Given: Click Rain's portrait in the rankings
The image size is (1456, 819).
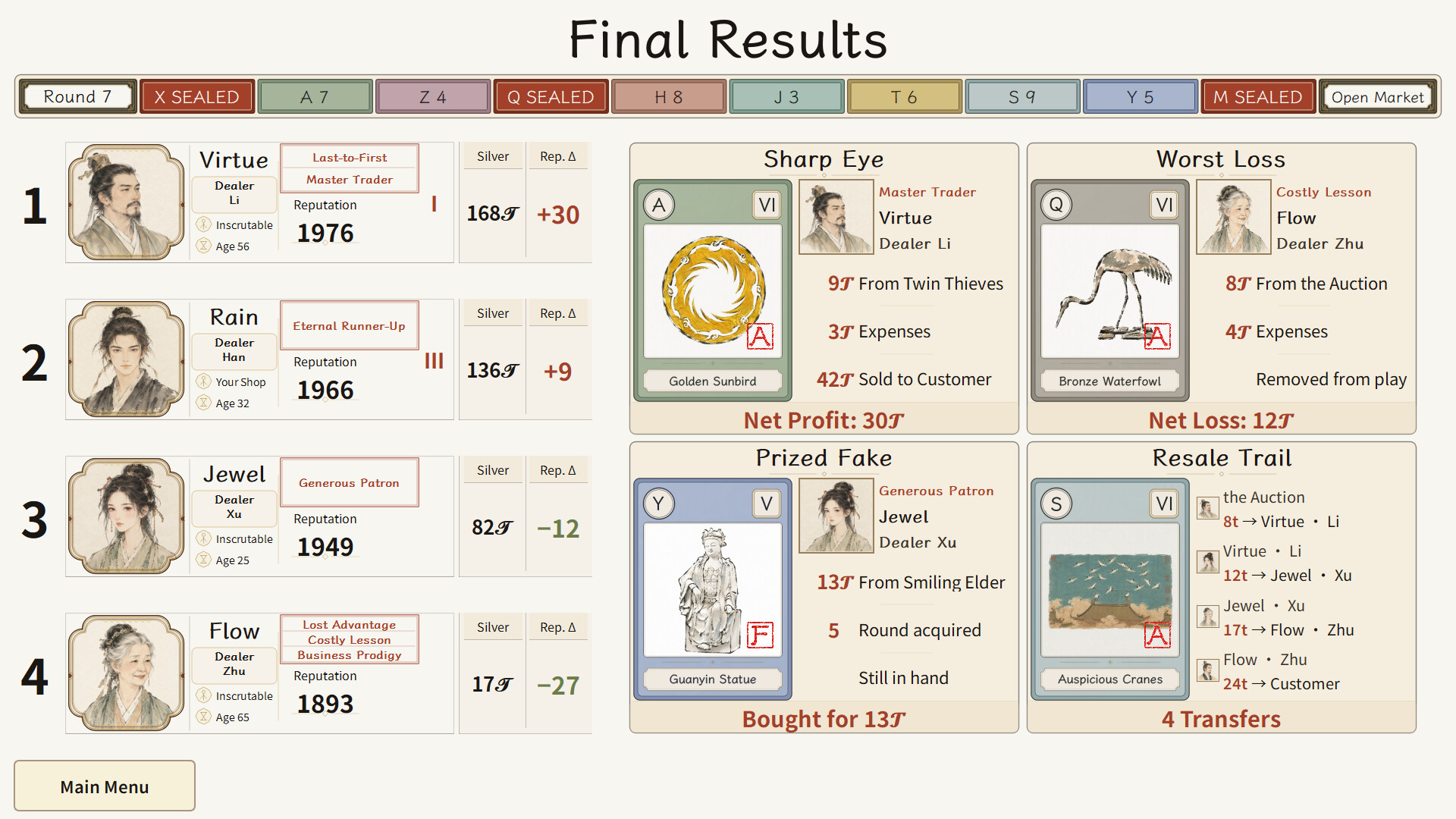Looking at the screenshot, I should coord(127,359).
